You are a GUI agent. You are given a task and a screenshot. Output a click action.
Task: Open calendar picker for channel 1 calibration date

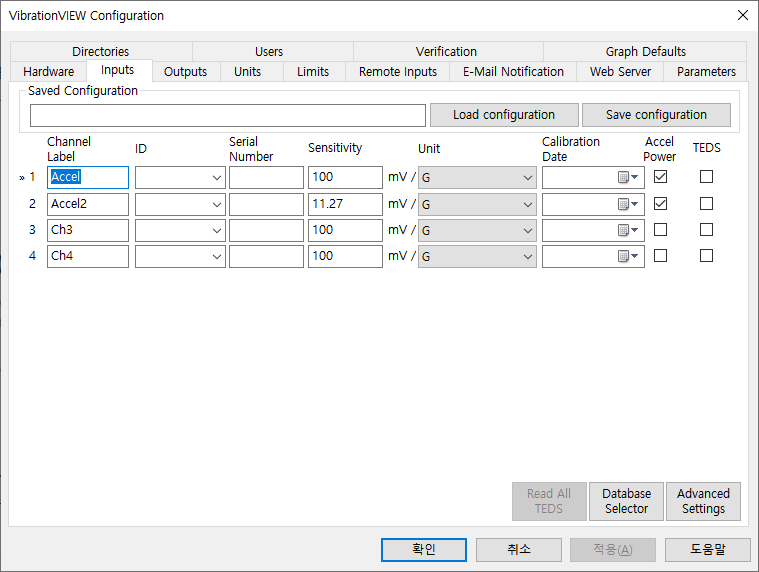628,177
